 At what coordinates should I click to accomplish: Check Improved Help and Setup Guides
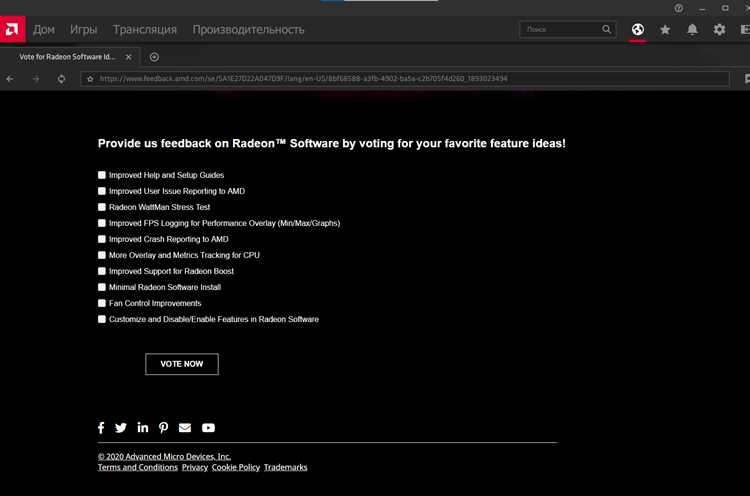102,175
